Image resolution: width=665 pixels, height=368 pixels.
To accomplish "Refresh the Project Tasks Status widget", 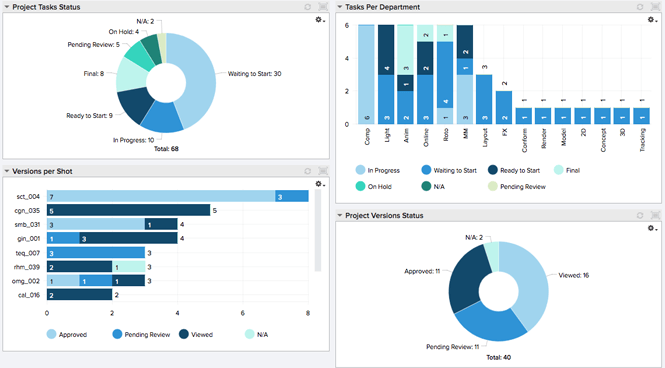I will point(307,7).
